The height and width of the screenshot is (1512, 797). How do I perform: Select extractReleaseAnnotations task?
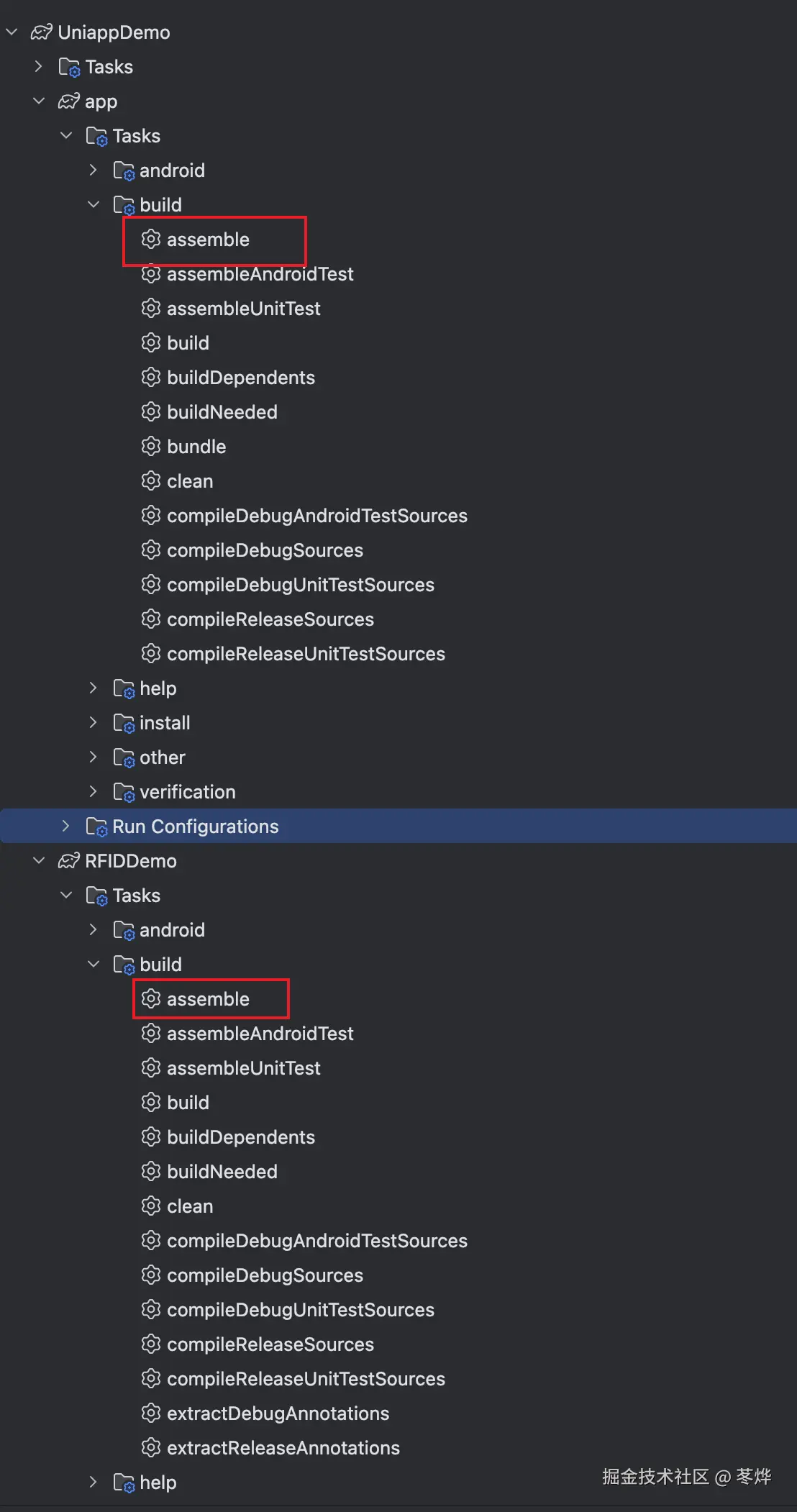[283, 1448]
